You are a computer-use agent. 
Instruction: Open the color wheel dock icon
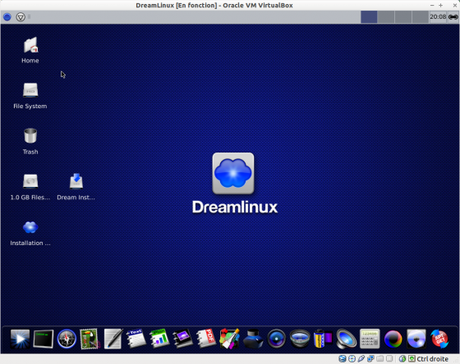[393, 339]
